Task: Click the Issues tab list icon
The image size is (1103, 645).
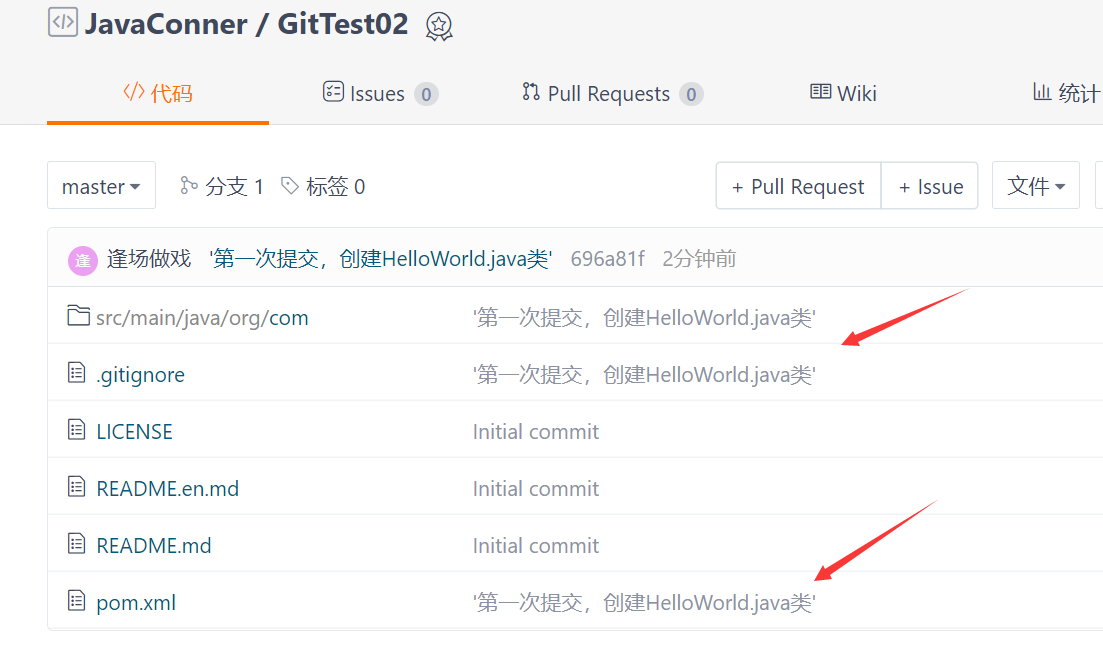Action: (333, 91)
